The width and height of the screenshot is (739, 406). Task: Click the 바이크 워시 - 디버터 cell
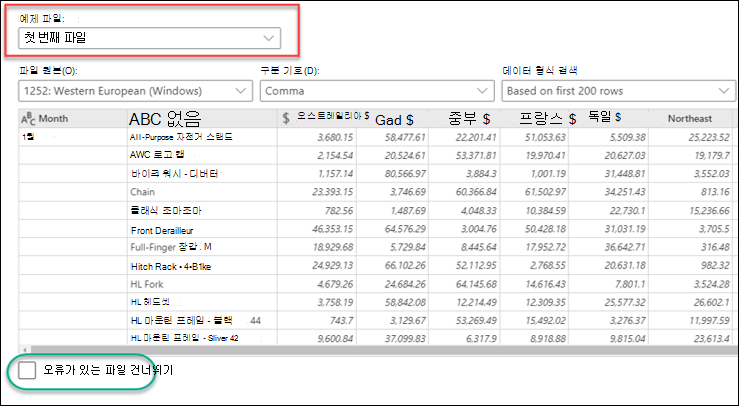(202, 174)
